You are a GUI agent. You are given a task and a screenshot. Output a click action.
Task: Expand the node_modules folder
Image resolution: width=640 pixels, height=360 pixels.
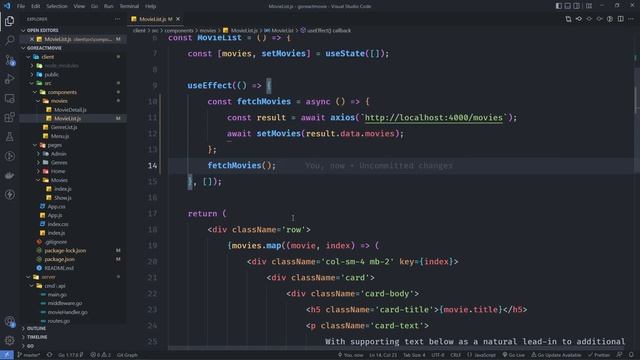72,66
